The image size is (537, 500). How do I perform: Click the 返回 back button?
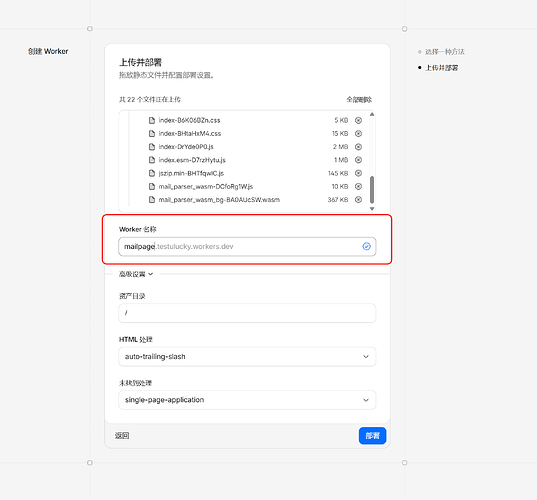click(x=122, y=436)
